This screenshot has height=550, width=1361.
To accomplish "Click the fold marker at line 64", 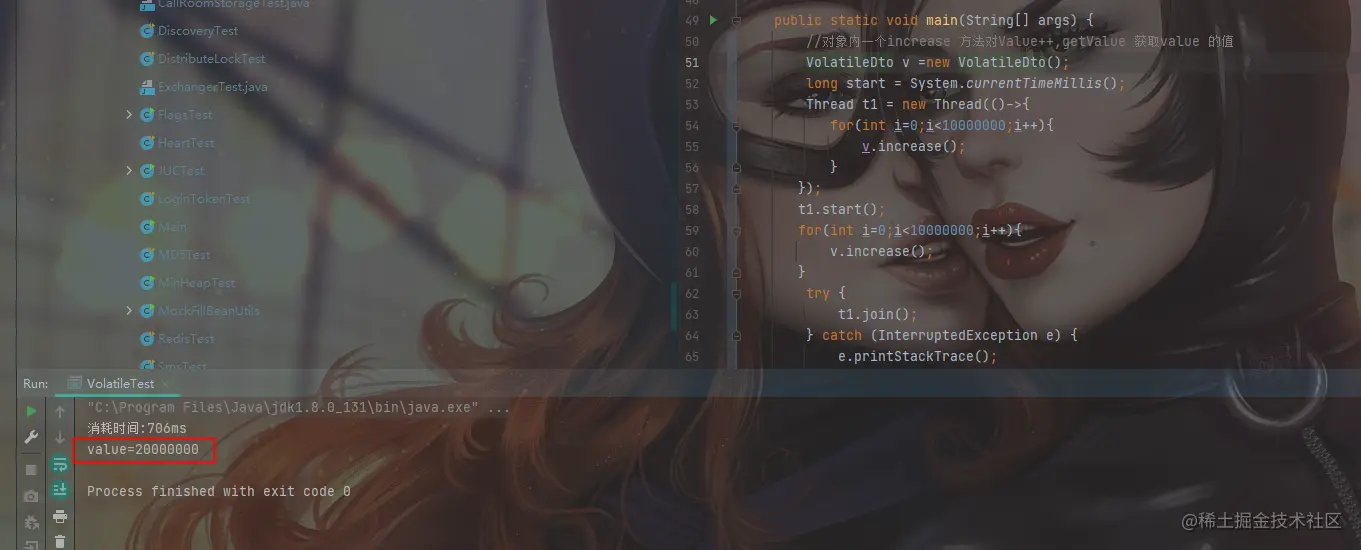I will click(x=737, y=335).
